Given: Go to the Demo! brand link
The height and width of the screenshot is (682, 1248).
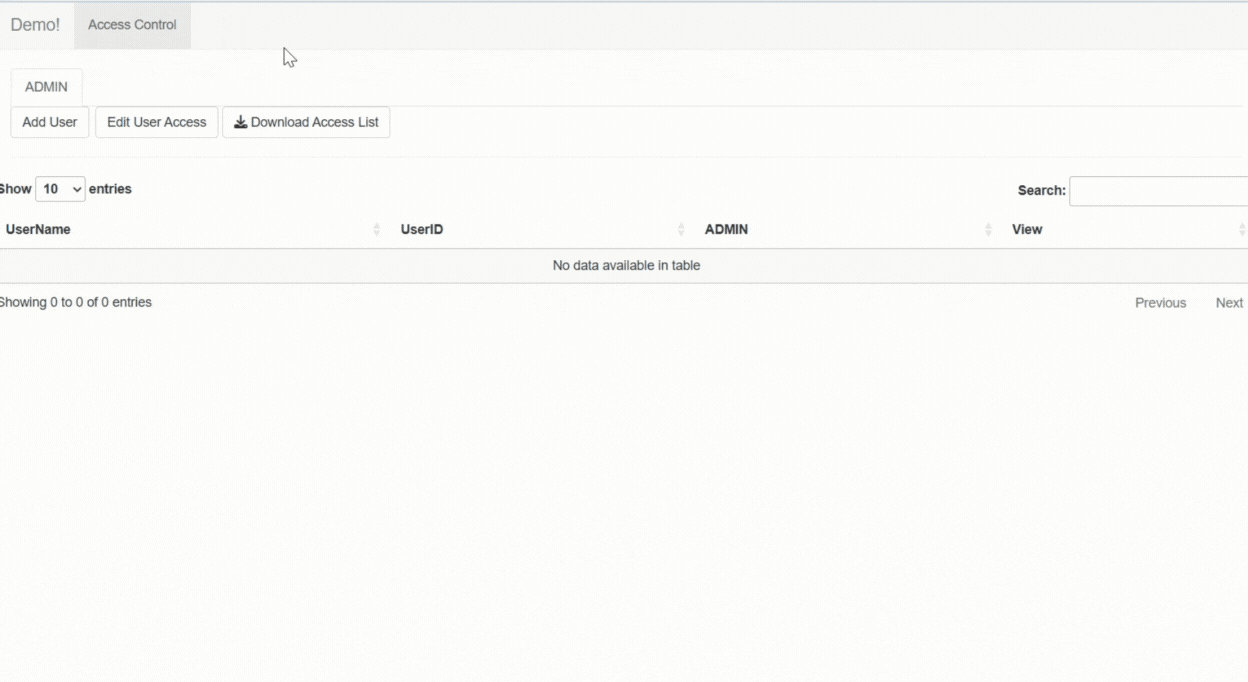Looking at the screenshot, I should [35, 25].
